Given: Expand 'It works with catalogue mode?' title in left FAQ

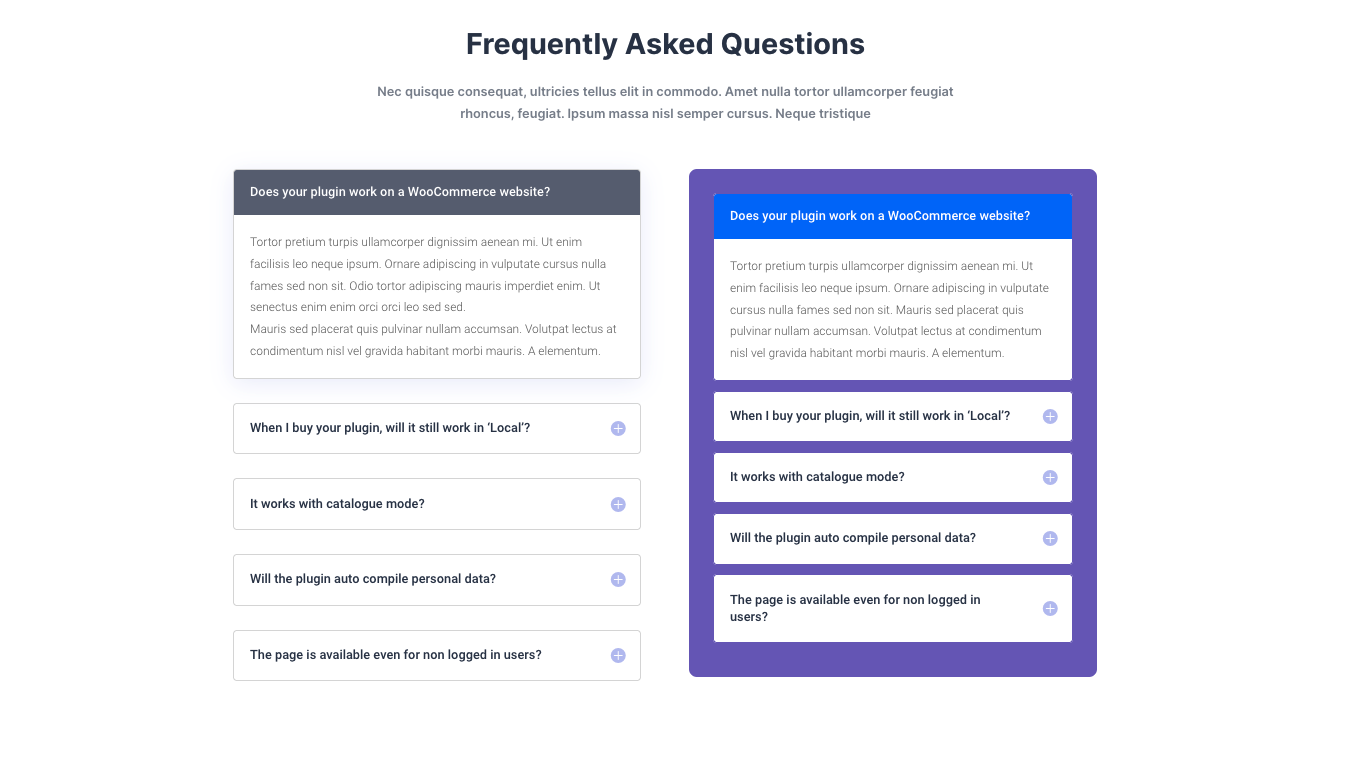Looking at the screenshot, I should 337,504.
